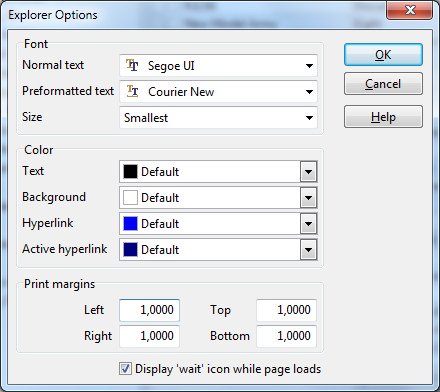Click the white Background color swatch
Viewport: 440px width, 392px height.
[130, 198]
